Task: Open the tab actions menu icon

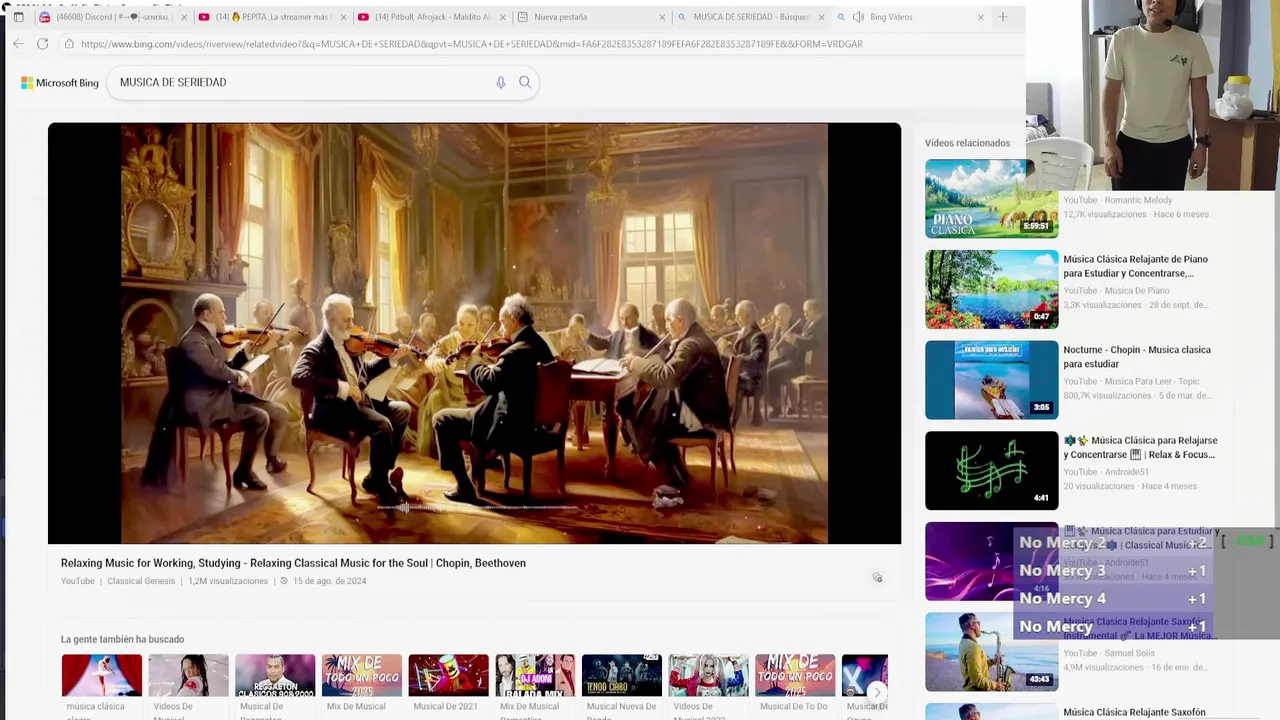Action: [x=18, y=17]
